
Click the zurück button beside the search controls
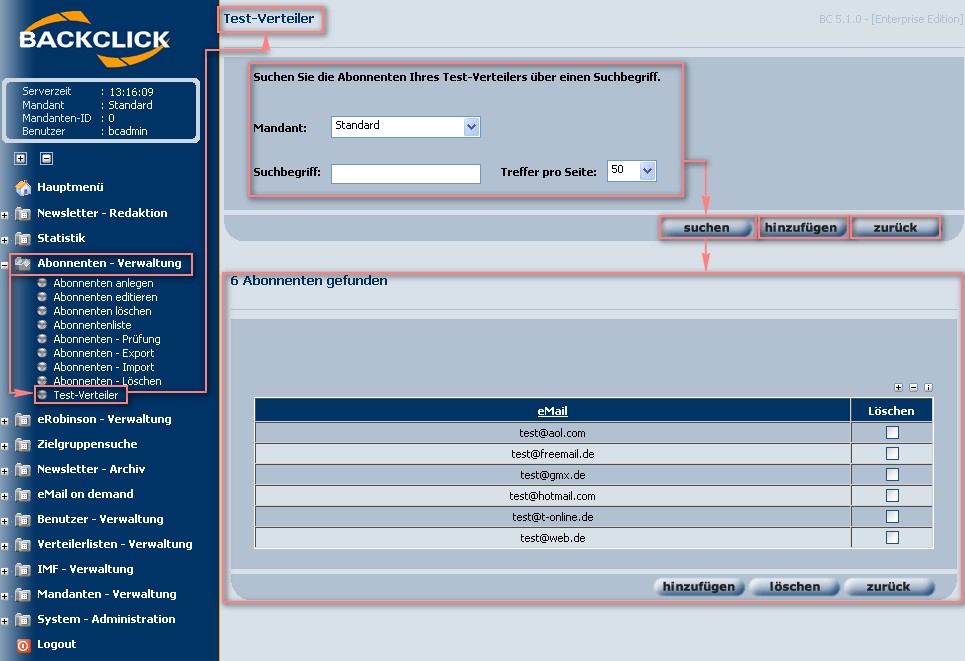[895, 228]
